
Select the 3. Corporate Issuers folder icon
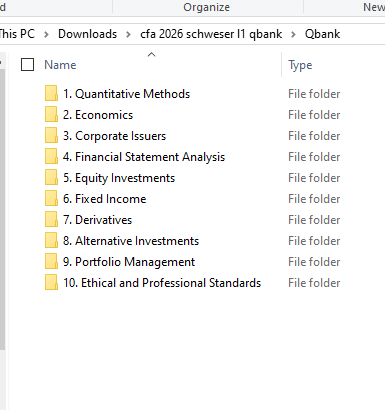pyautogui.click(x=51, y=135)
